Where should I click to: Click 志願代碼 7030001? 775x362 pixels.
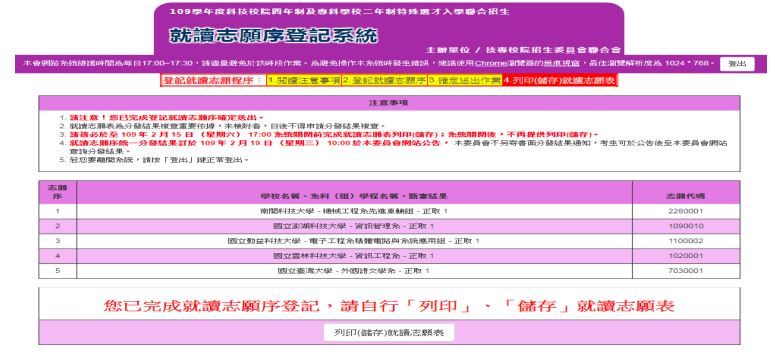686,271
